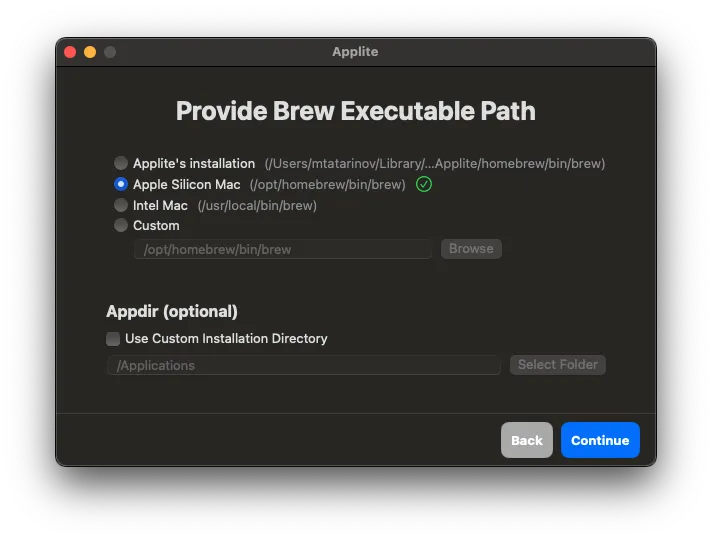
Task: Click the custom brew path text field
Action: (x=282, y=249)
